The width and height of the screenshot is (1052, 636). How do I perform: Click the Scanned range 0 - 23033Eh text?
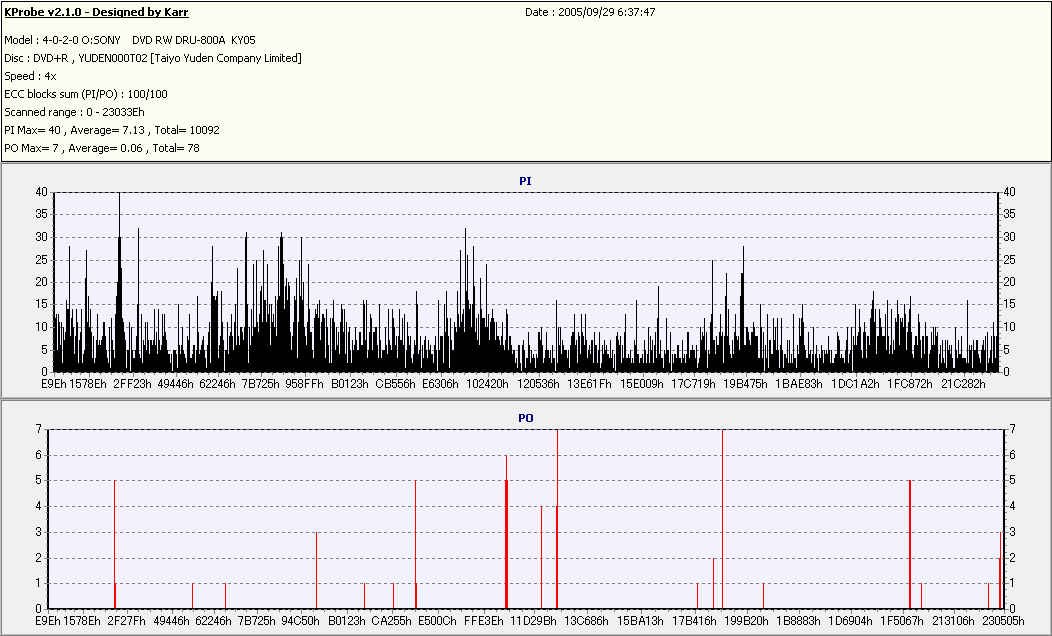pyautogui.click(x=74, y=112)
